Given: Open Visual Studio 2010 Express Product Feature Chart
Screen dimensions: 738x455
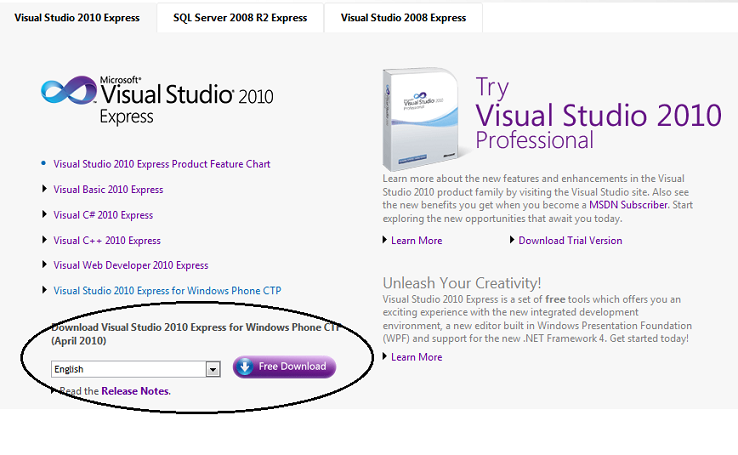Looking at the screenshot, I should click(162, 164).
